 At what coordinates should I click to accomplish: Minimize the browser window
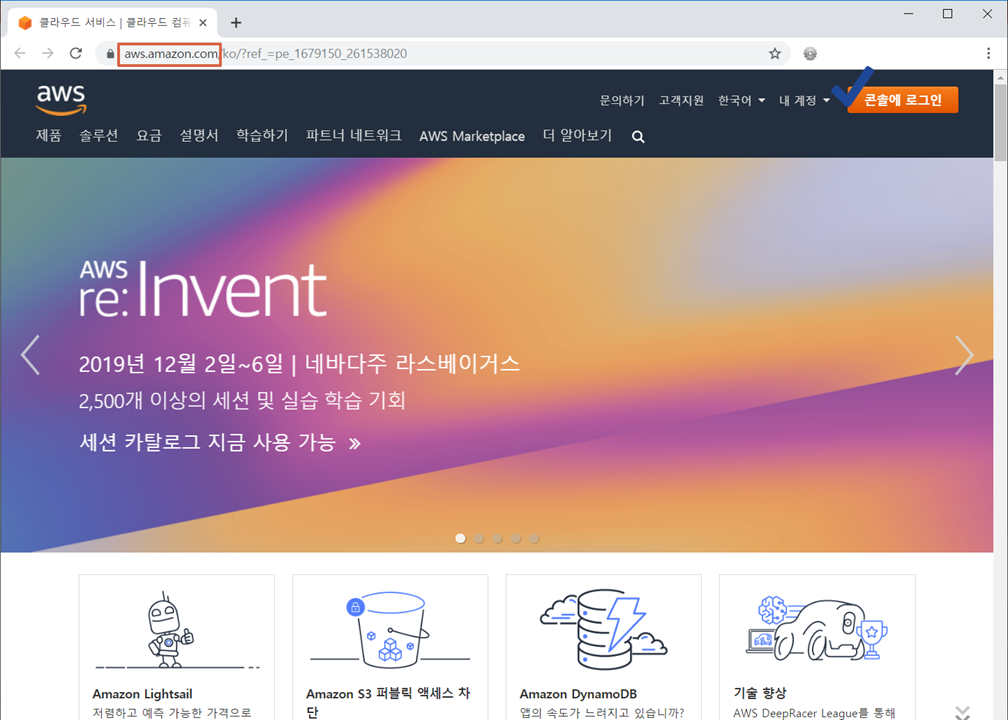pyautogui.click(x=908, y=14)
